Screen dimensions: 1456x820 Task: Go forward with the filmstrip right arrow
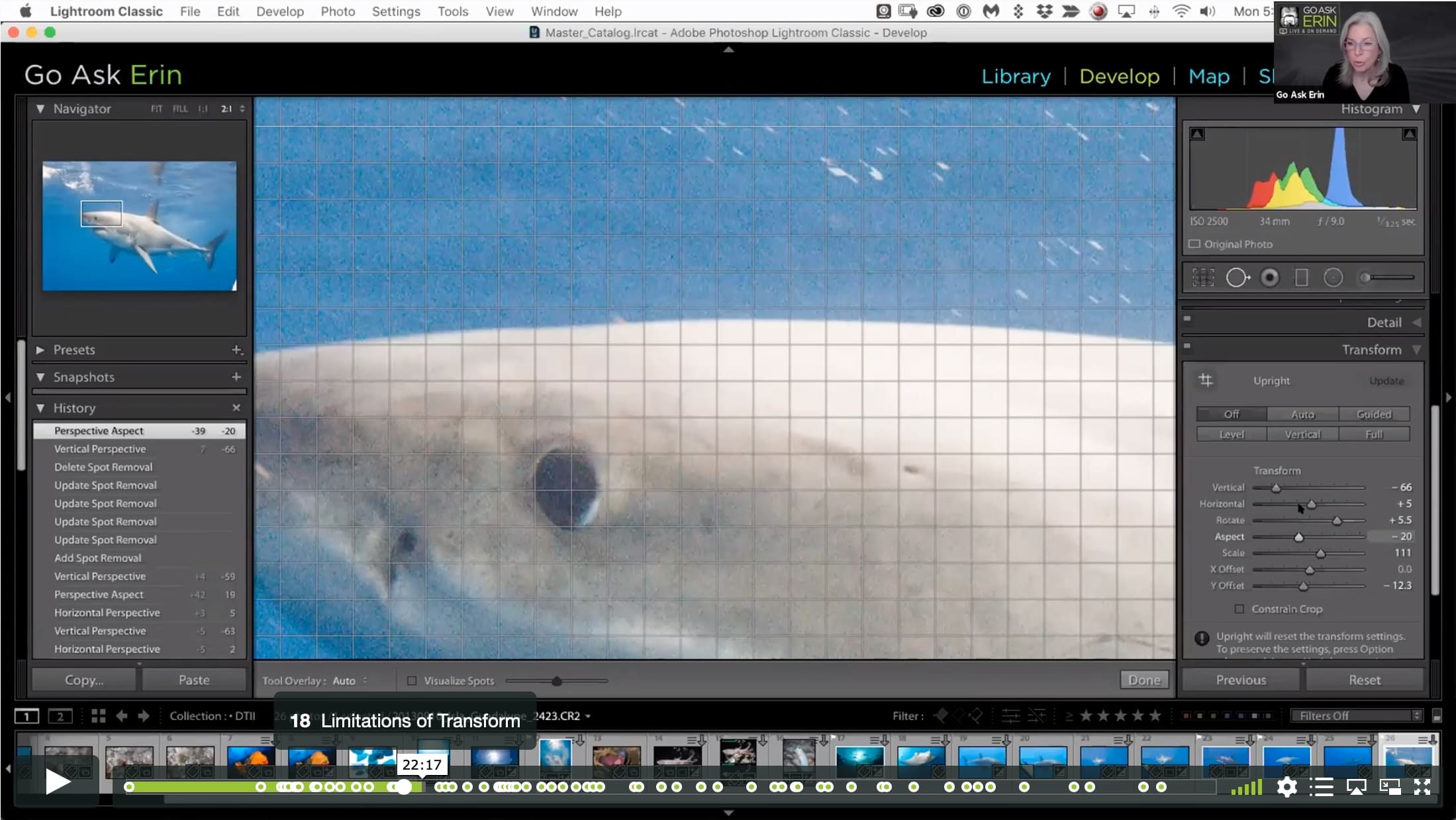tap(144, 715)
